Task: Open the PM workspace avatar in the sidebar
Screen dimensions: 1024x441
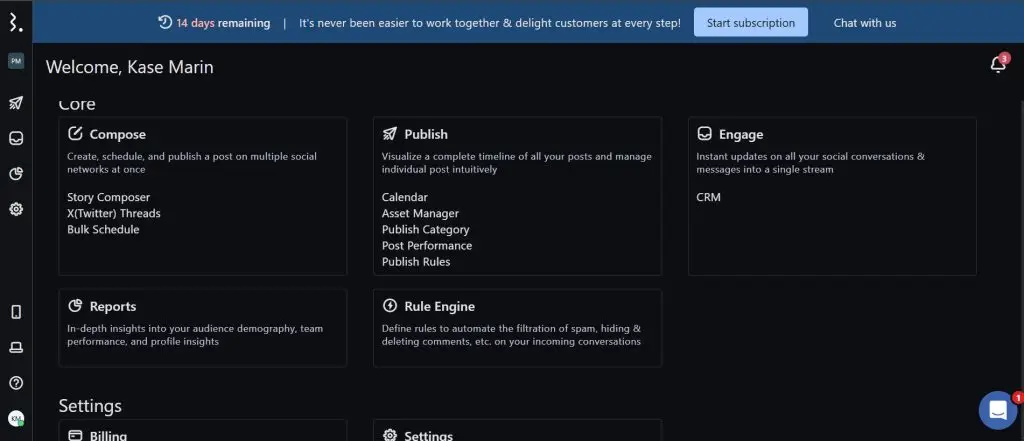Action: coord(16,61)
